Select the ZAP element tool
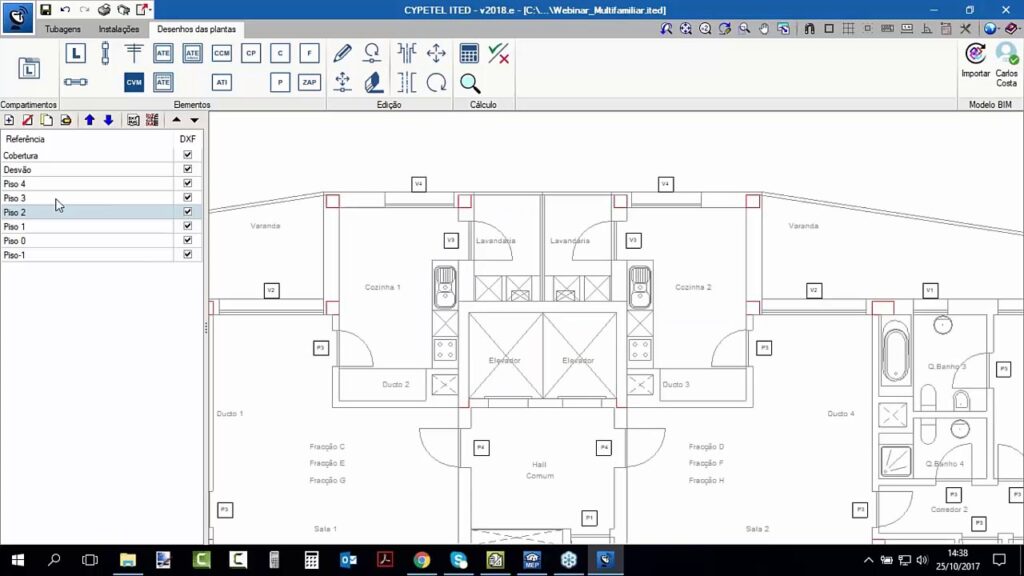The image size is (1024, 576). (310, 82)
